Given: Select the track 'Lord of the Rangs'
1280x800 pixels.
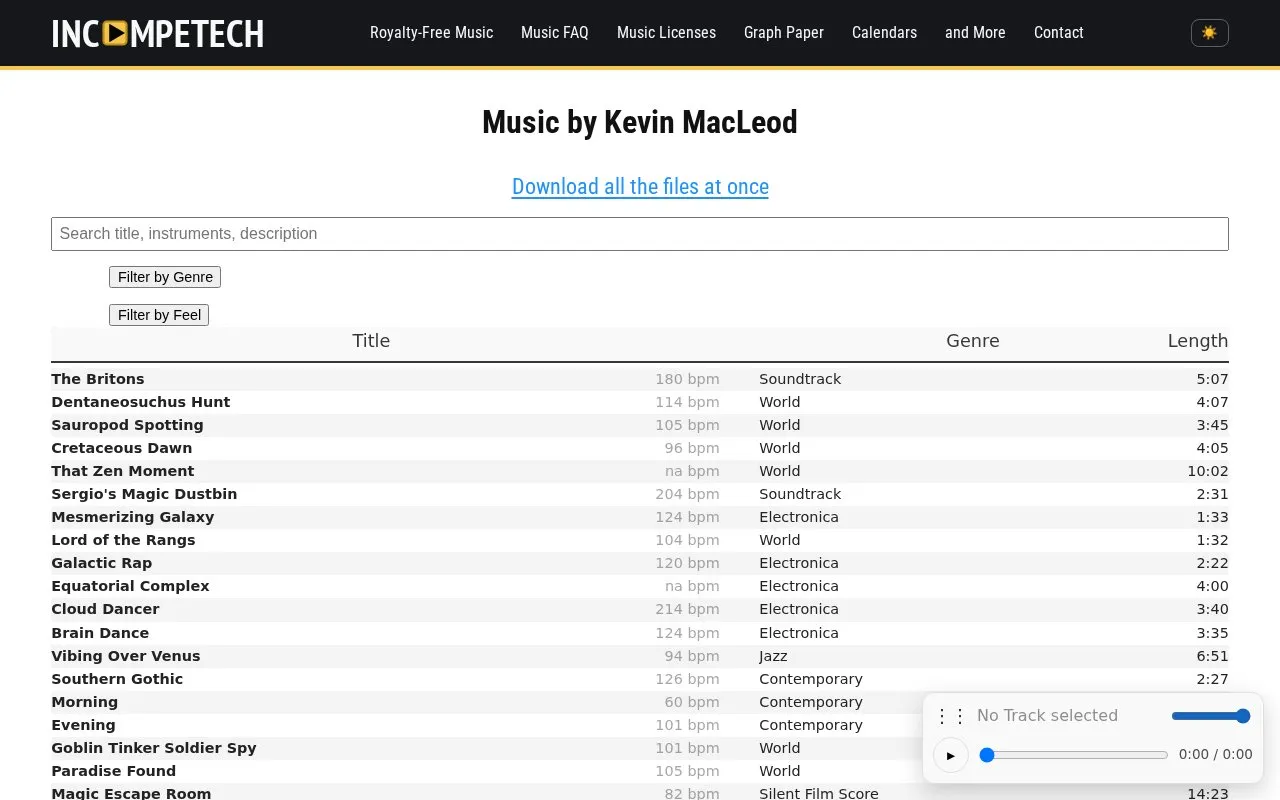Looking at the screenshot, I should click(124, 540).
